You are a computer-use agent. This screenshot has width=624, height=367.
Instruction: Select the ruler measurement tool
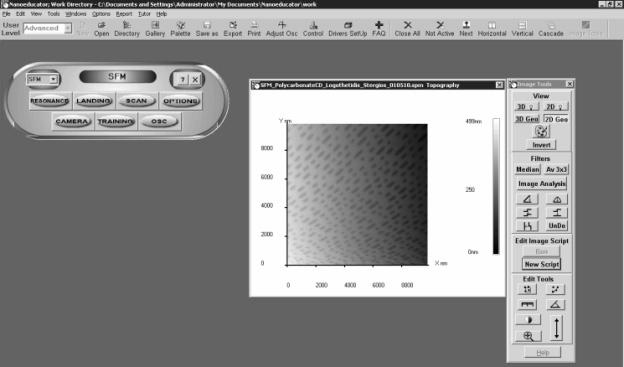click(527, 305)
